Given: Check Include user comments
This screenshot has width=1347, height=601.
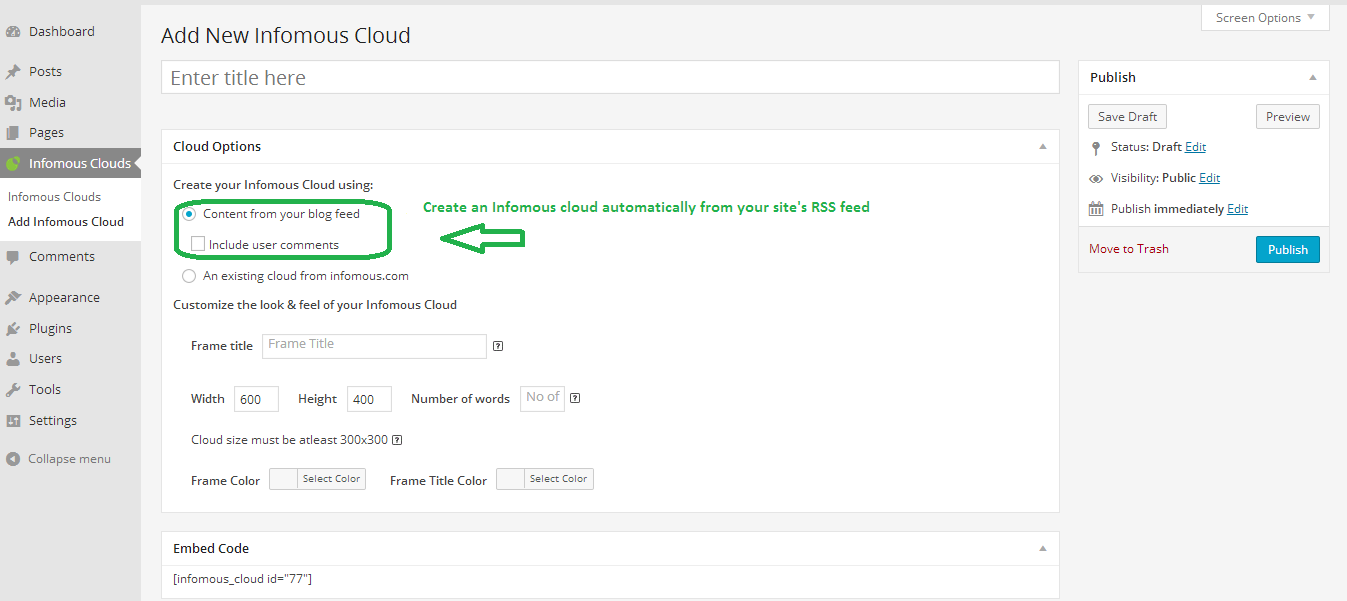Looking at the screenshot, I should (198, 244).
